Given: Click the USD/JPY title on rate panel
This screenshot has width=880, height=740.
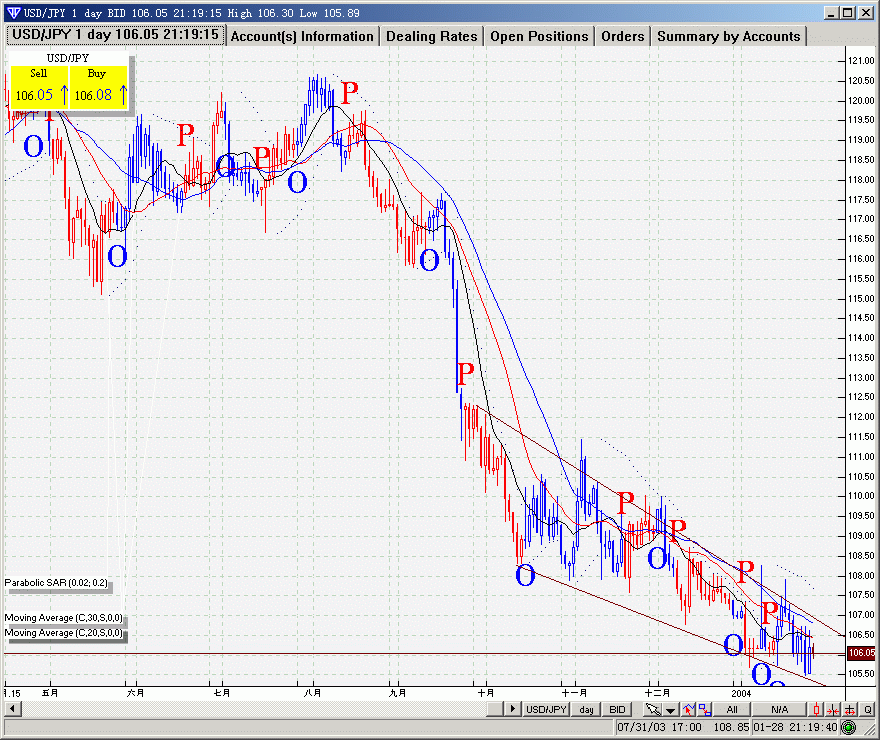Looking at the screenshot, I should click(67, 58).
